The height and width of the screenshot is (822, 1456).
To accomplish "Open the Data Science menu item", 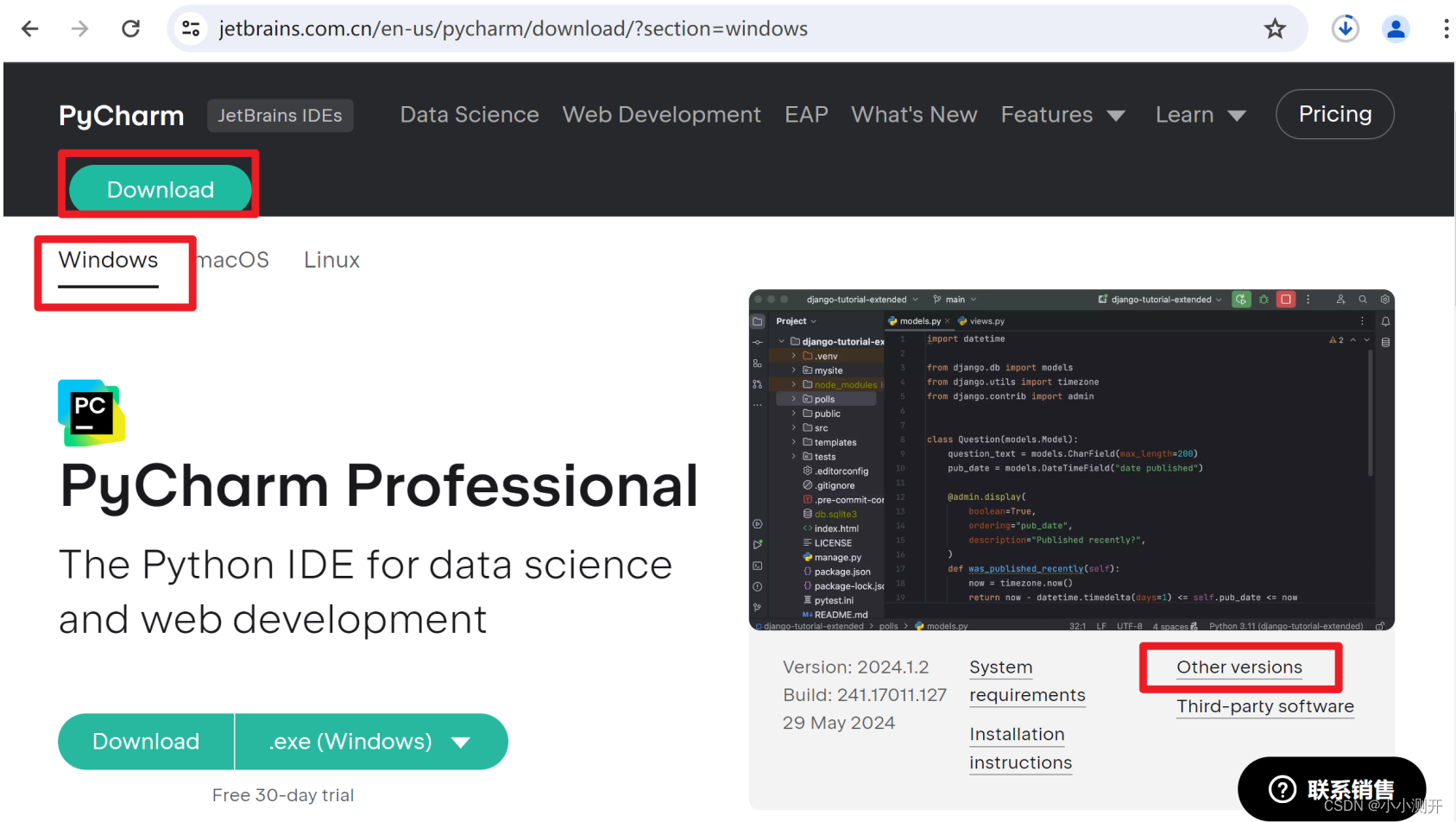I will (470, 115).
